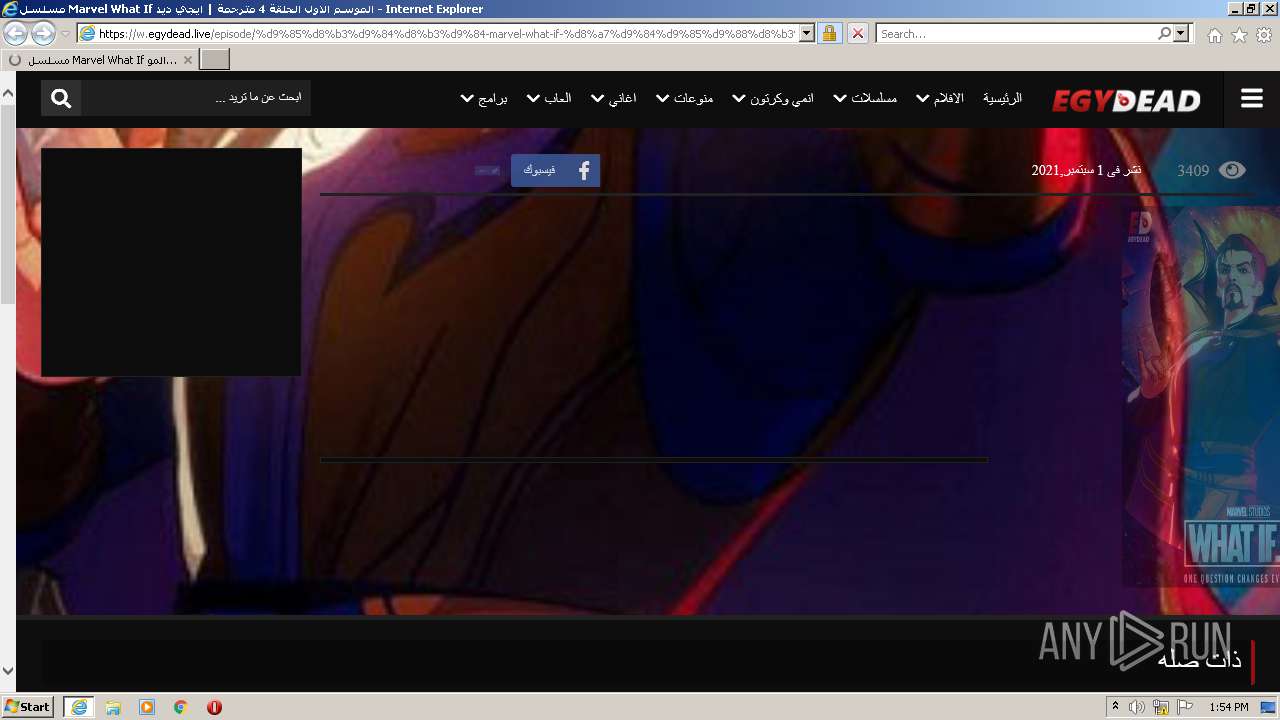Go back with the browser Back arrow
This screenshot has width=1280, height=720.
(x=16, y=33)
